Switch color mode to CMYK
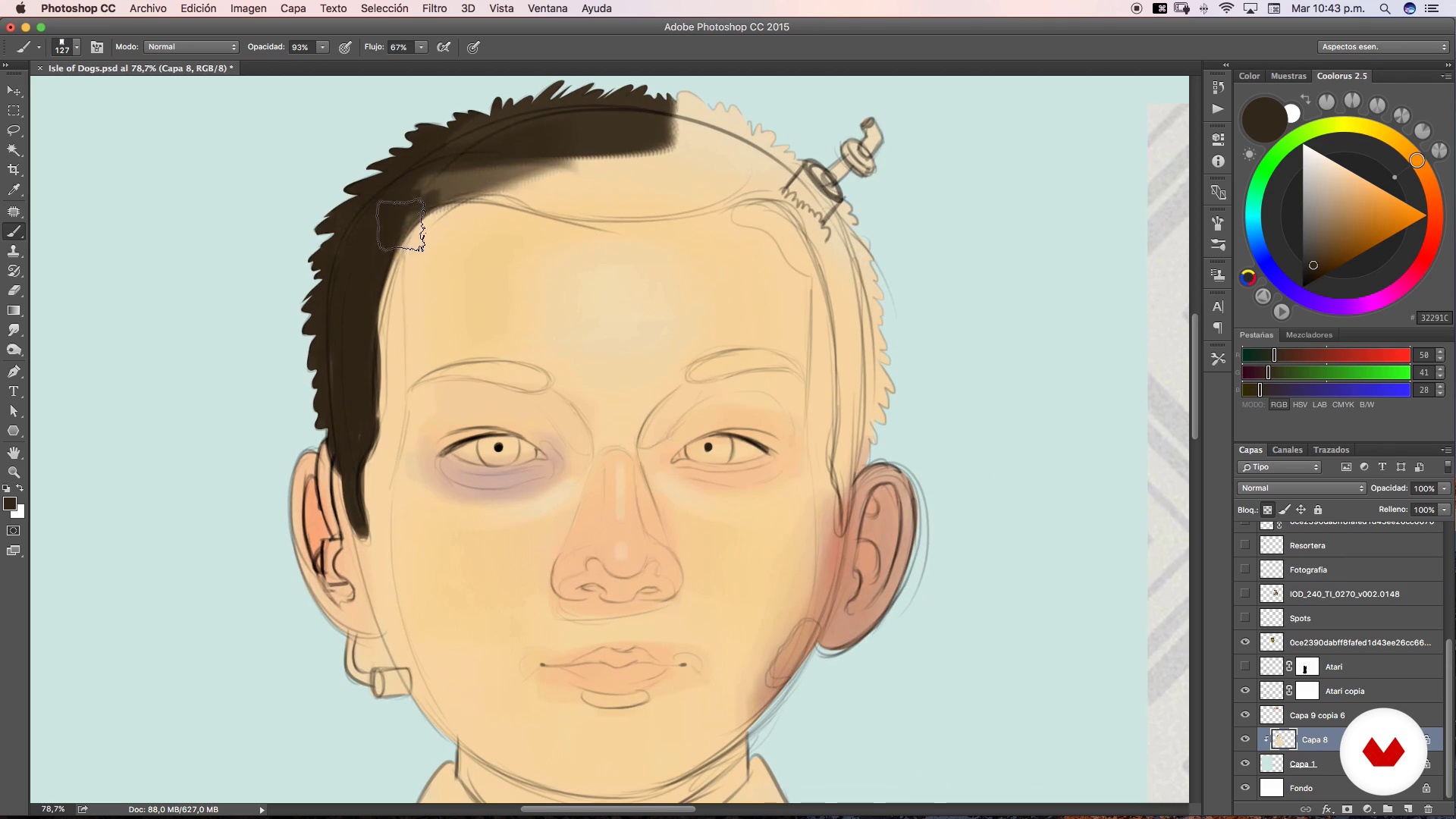This screenshot has width=1456, height=819. (1343, 405)
